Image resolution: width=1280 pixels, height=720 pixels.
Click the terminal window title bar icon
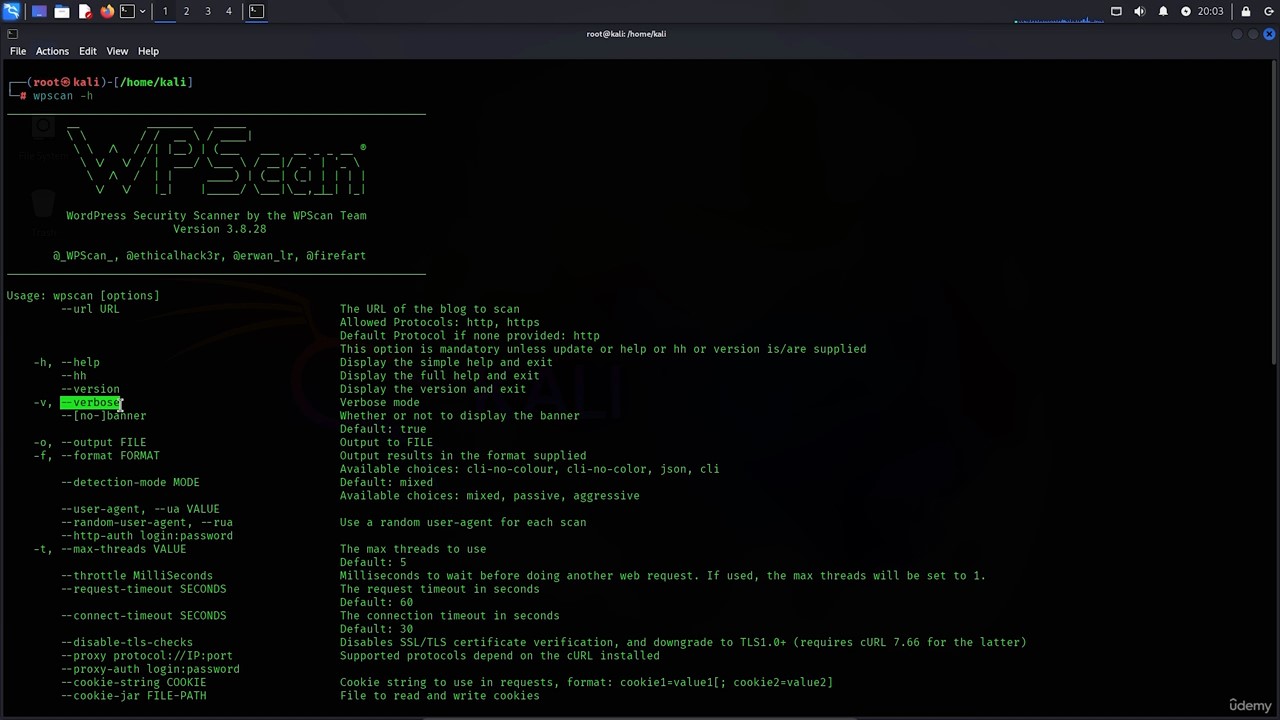click(x=12, y=34)
